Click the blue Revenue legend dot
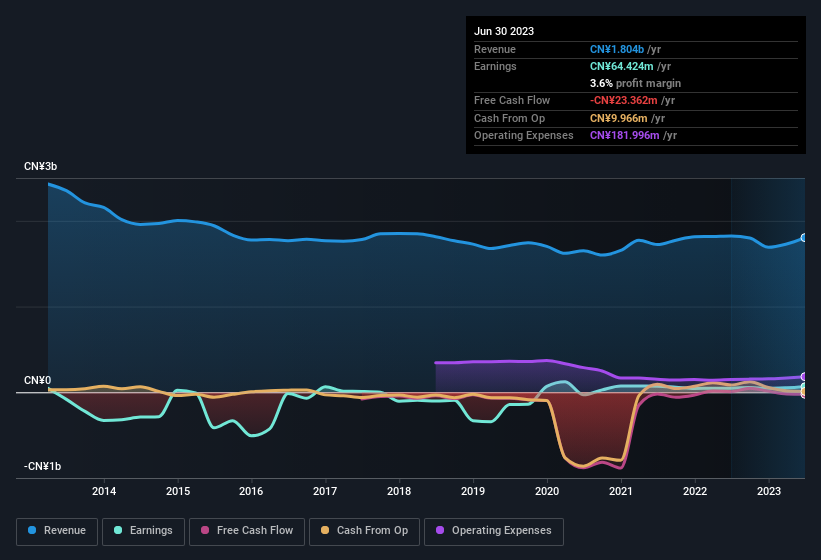The width and height of the screenshot is (821, 560). [32, 530]
